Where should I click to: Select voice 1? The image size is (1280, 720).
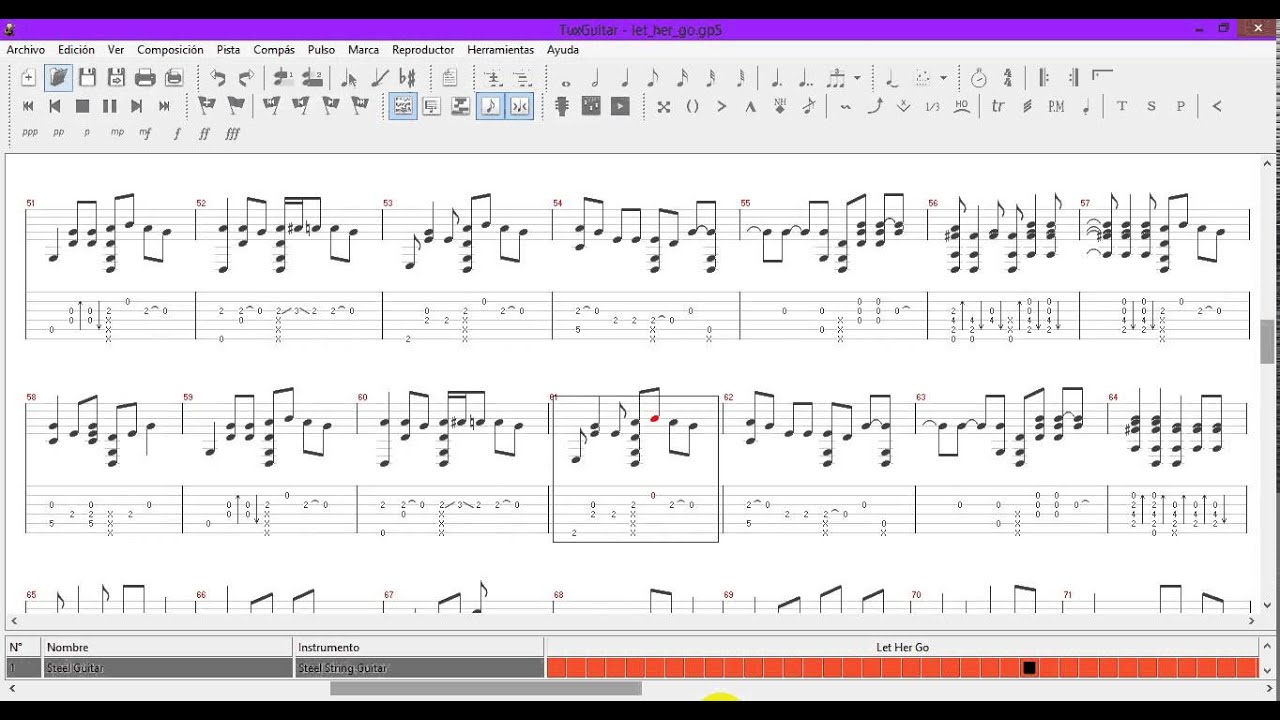[283, 77]
